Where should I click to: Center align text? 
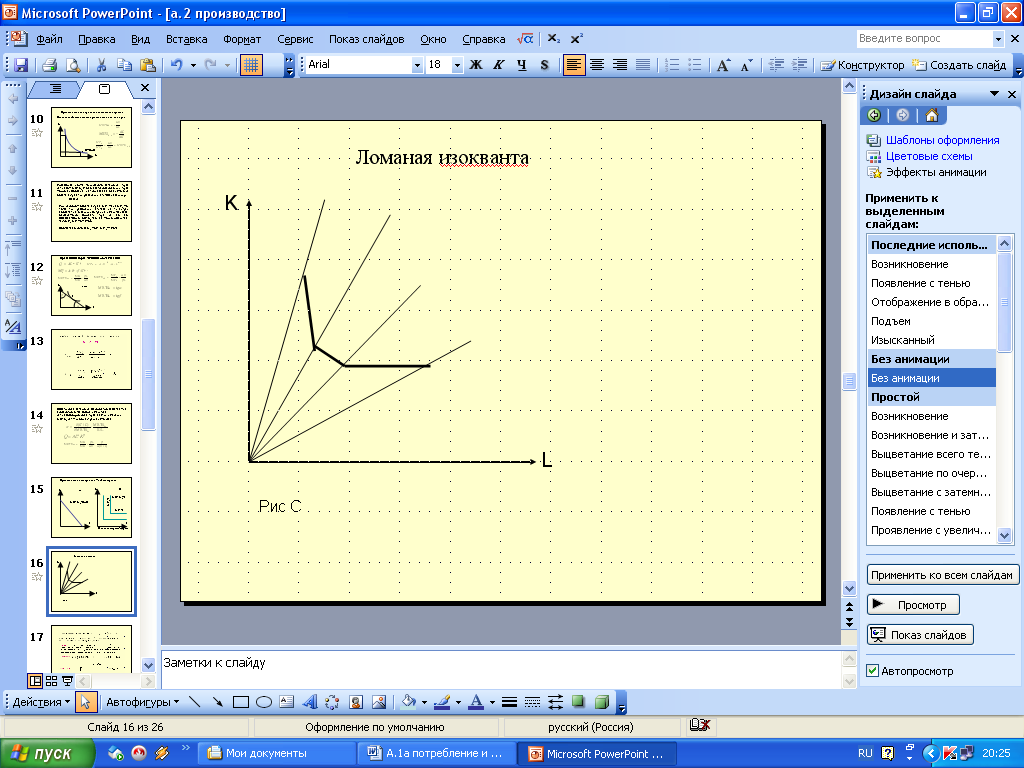(597, 65)
